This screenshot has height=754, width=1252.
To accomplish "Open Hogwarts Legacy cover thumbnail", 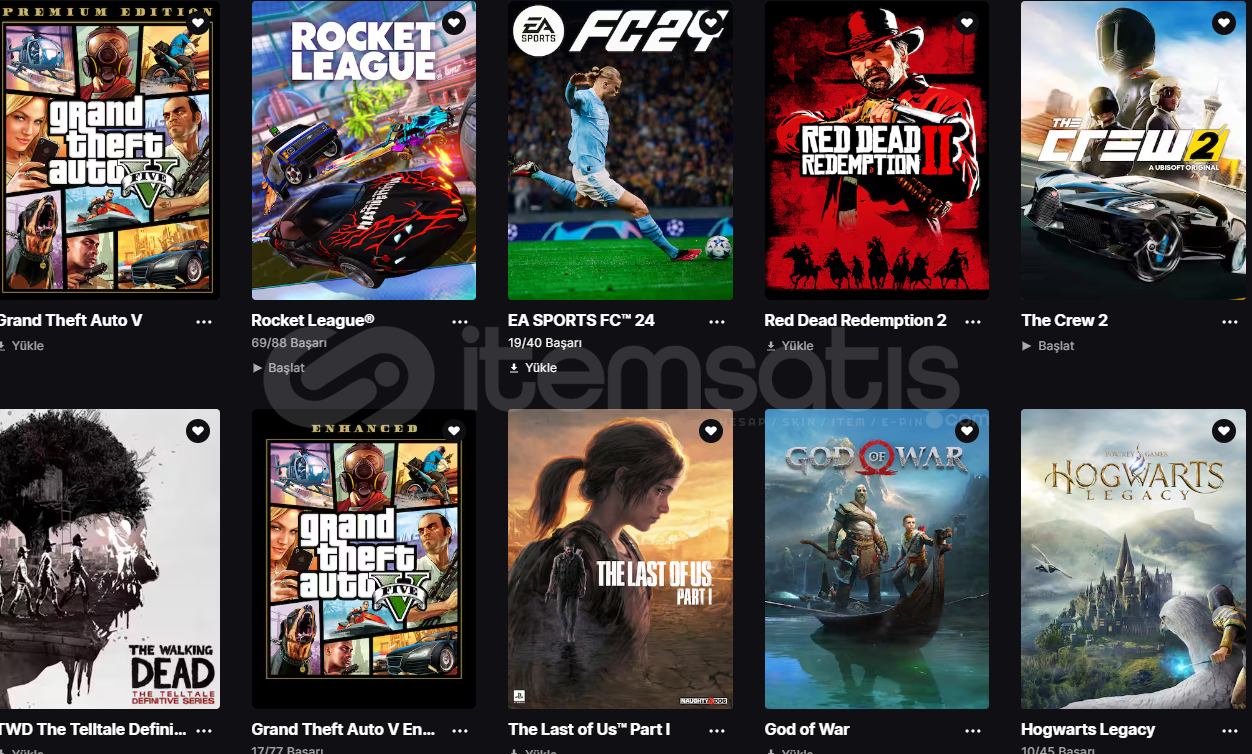I will [1133, 559].
